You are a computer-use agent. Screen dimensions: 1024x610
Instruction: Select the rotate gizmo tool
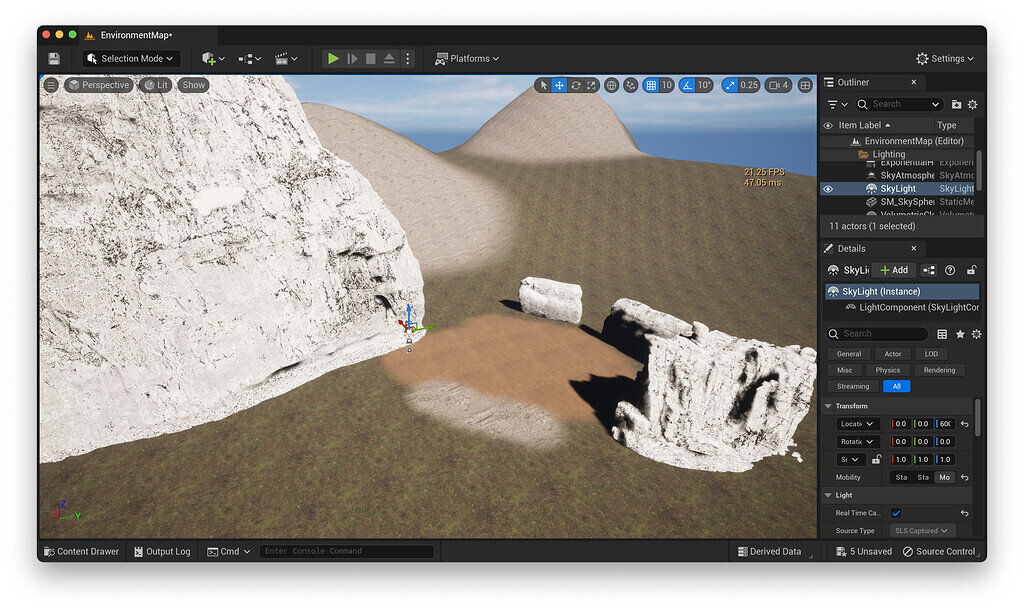(575, 86)
